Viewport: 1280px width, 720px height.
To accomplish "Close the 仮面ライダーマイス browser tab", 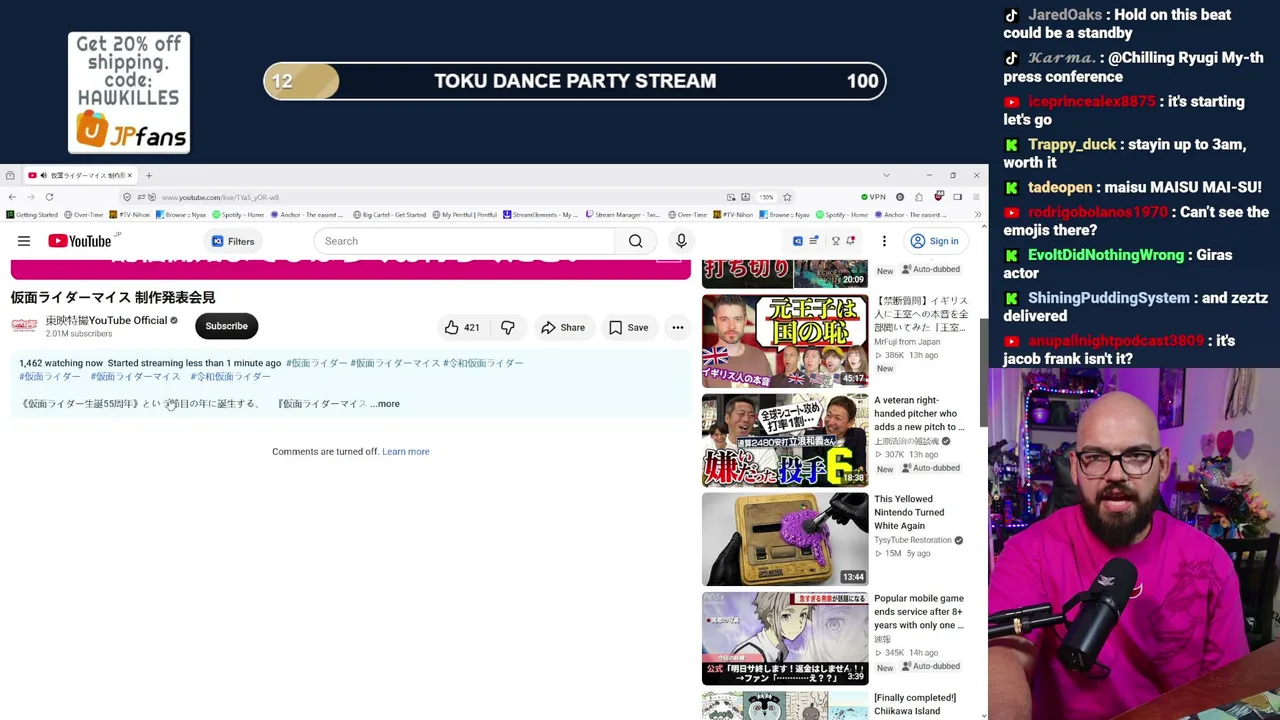I will point(129,176).
